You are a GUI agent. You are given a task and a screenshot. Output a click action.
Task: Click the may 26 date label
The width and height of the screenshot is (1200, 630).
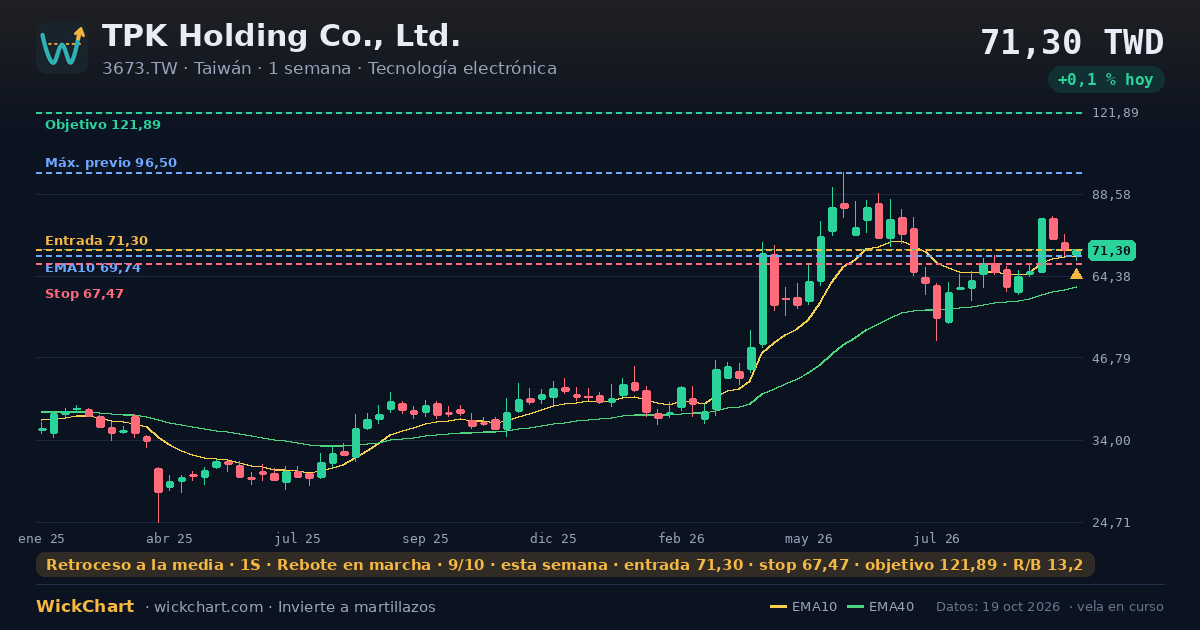809,539
